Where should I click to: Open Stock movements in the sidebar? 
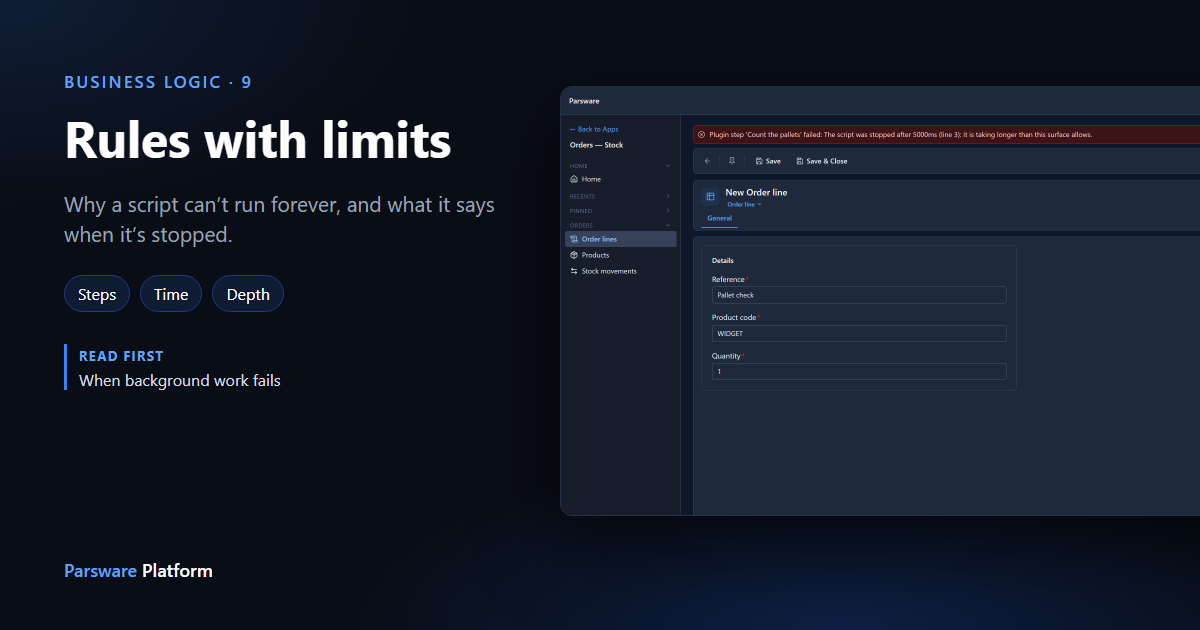620,271
